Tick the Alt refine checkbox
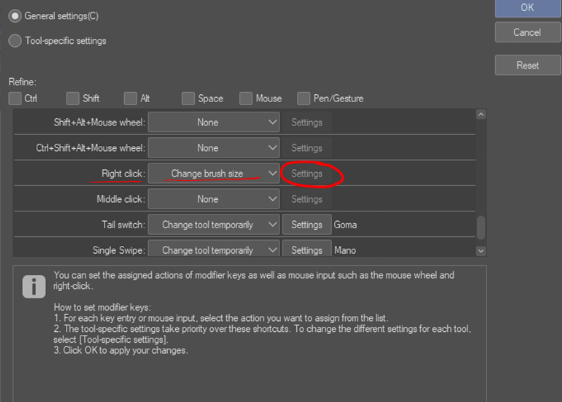This screenshot has width=562, height=402. tap(130, 98)
